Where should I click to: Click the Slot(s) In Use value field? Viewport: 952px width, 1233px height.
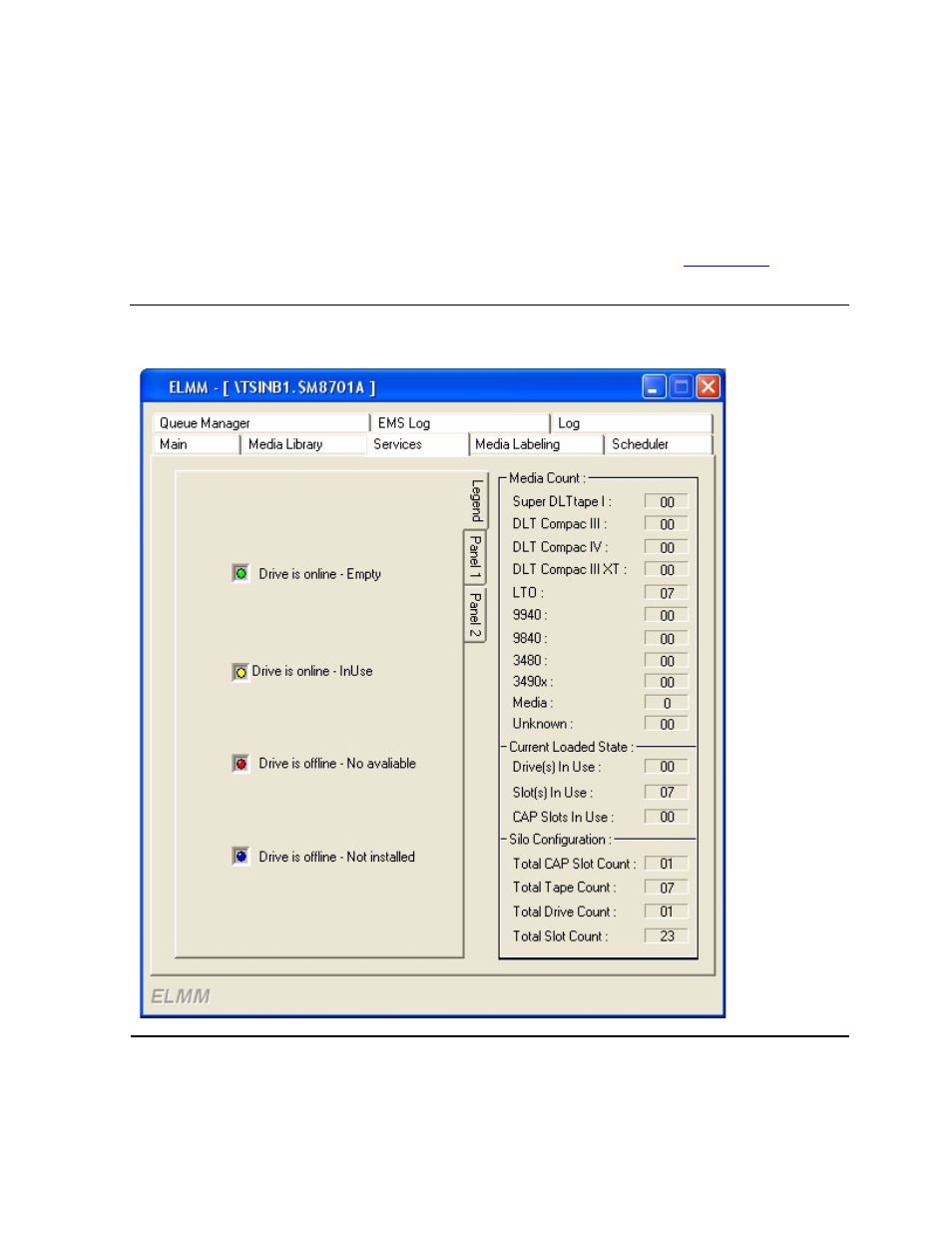click(667, 793)
